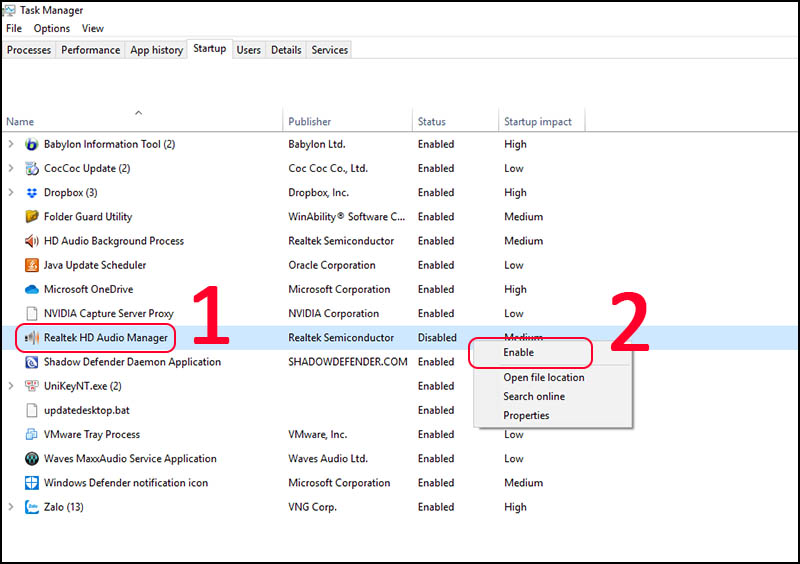Select Open file location in context menu
Image resolution: width=800 pixels, height=564 pixels.
click(544, 378)
